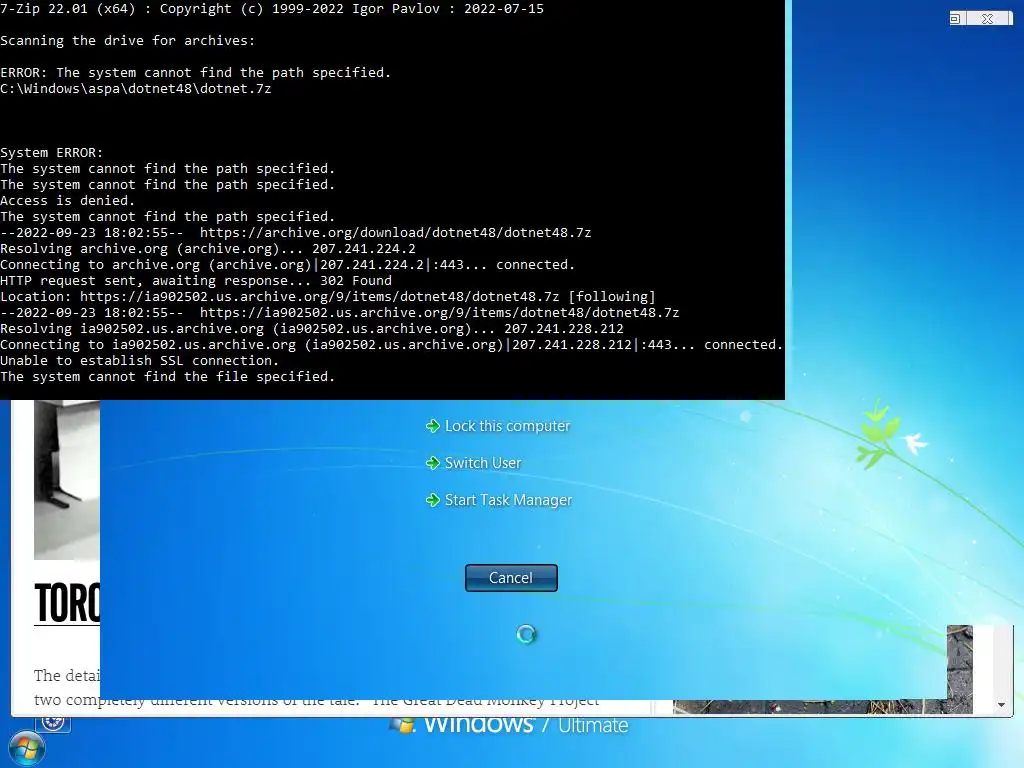The height and width of the screenshot is (768, 1024).
Task: Click 'Unable to establish SSL connection.' line
Action: coord(139,360)
